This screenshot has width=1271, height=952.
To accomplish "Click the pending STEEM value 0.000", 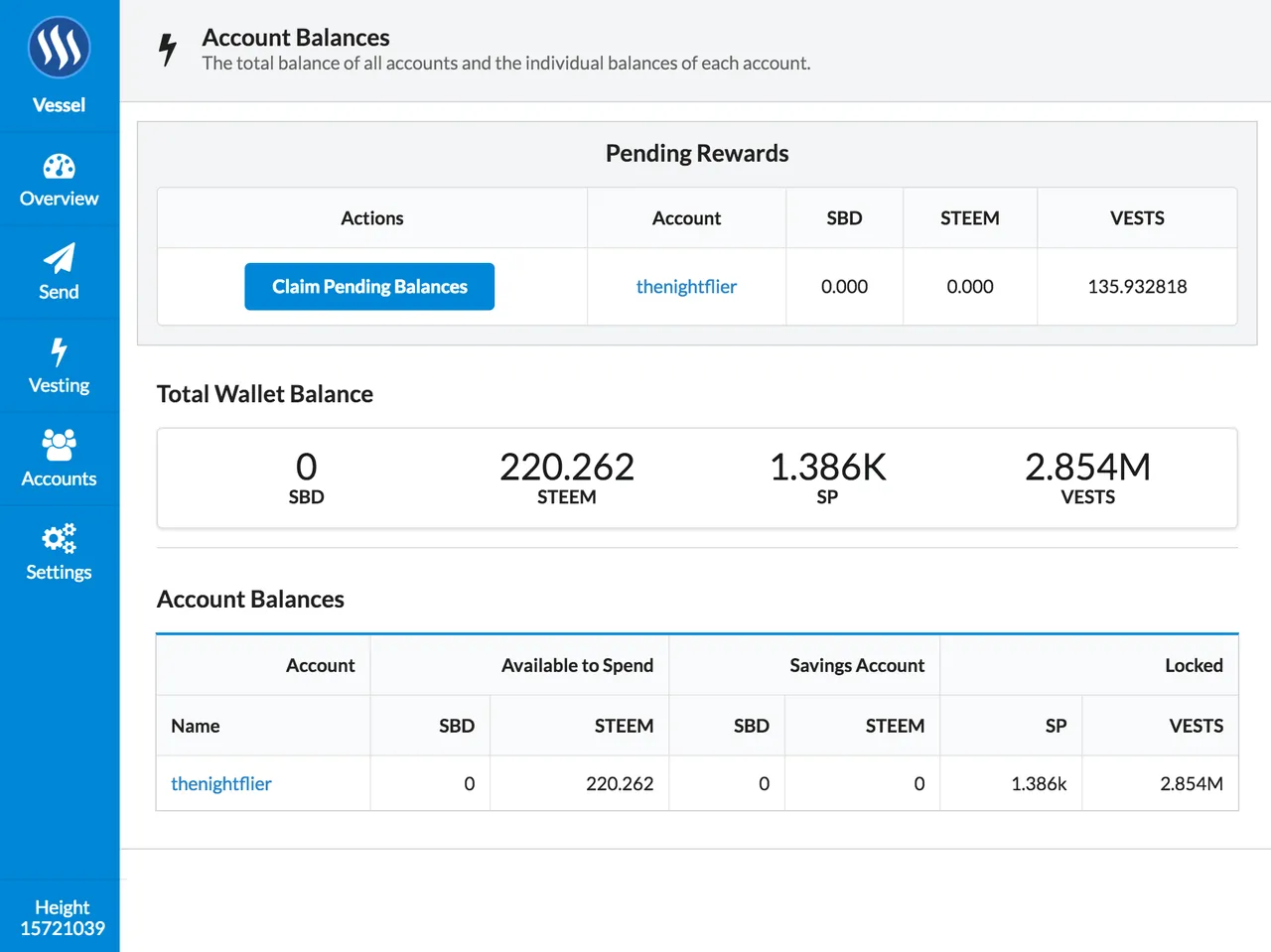I will 970,286.
